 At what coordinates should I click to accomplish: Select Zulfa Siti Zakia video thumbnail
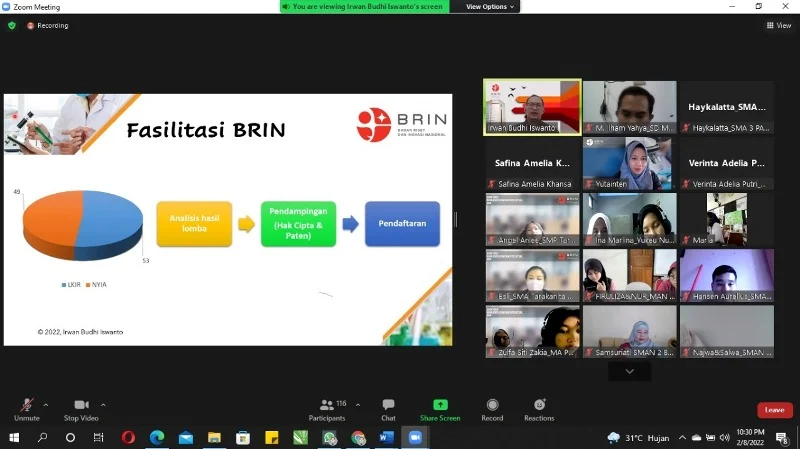[x=532, y=332]
